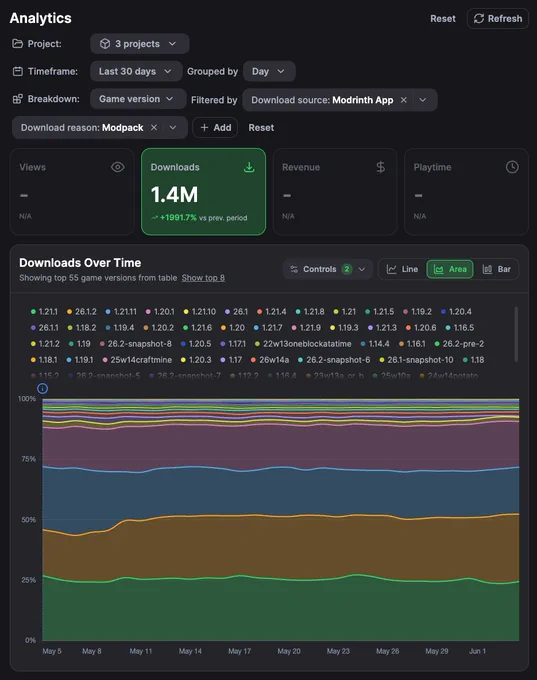Click the folder icon next to Project

point(17,44)
